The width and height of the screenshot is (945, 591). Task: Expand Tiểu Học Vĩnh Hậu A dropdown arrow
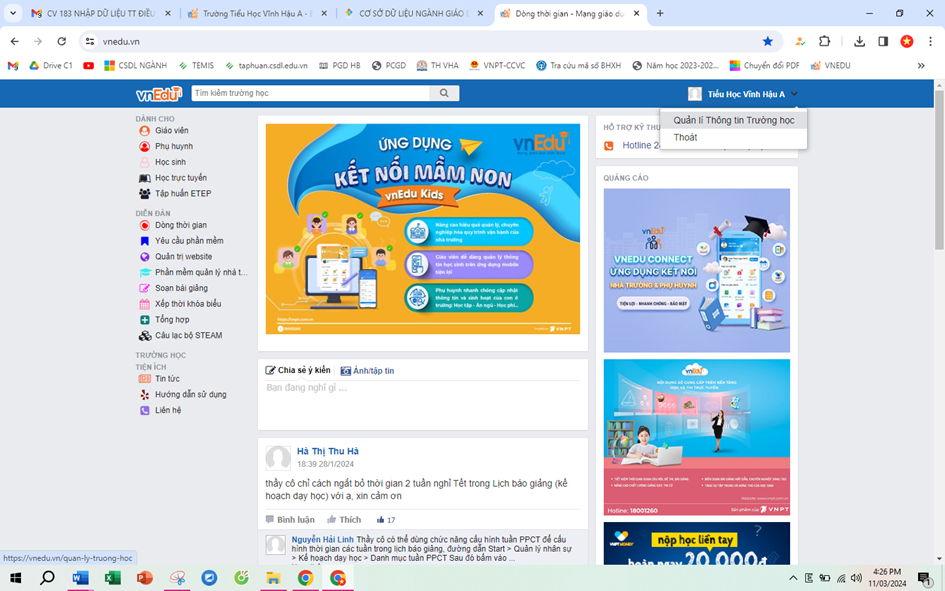(794, 93)
